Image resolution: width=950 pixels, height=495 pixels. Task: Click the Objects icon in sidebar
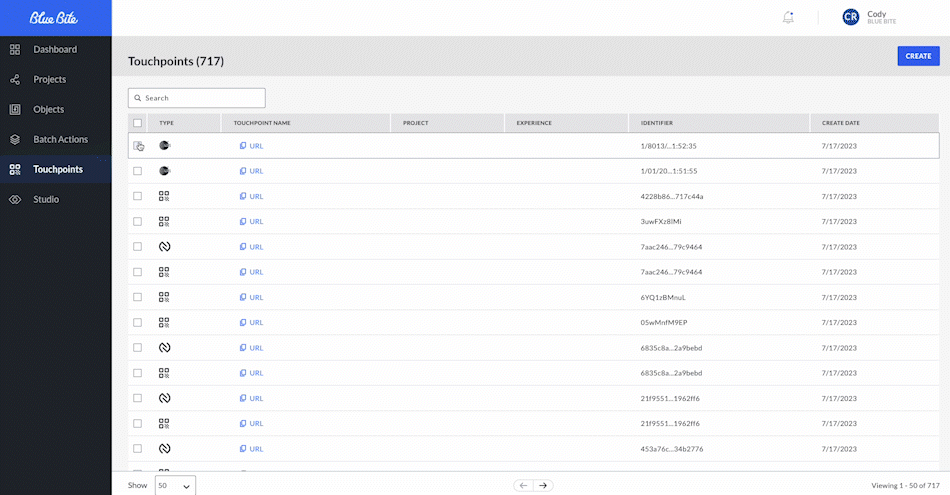pyautogui.click(x=15, y=110)
